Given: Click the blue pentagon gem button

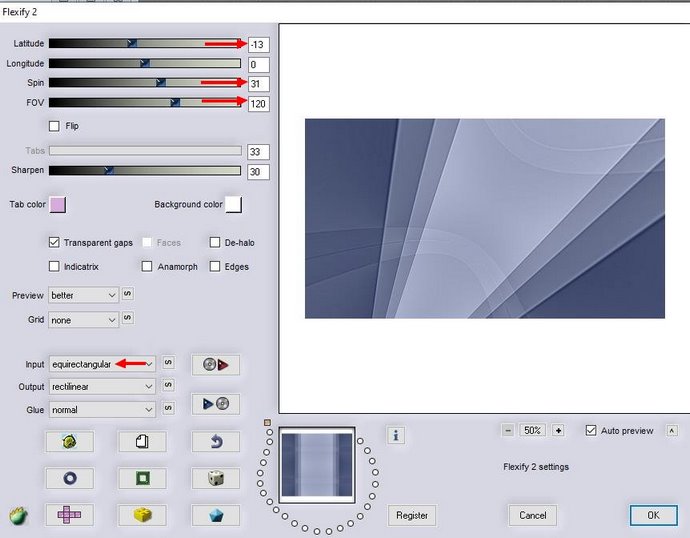Looking at the screenshot, I should (215, 514).
